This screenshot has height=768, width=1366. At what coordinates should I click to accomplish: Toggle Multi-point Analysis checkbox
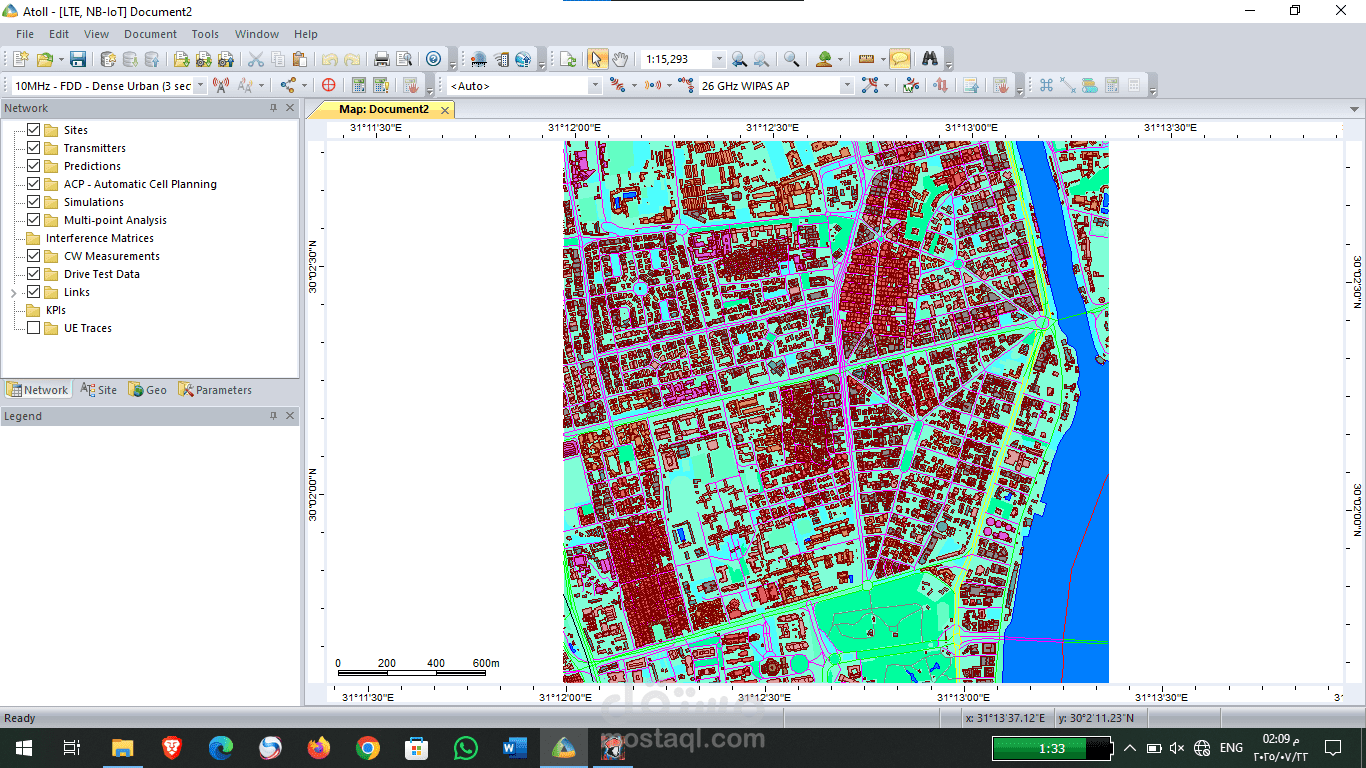coord(34,220)
